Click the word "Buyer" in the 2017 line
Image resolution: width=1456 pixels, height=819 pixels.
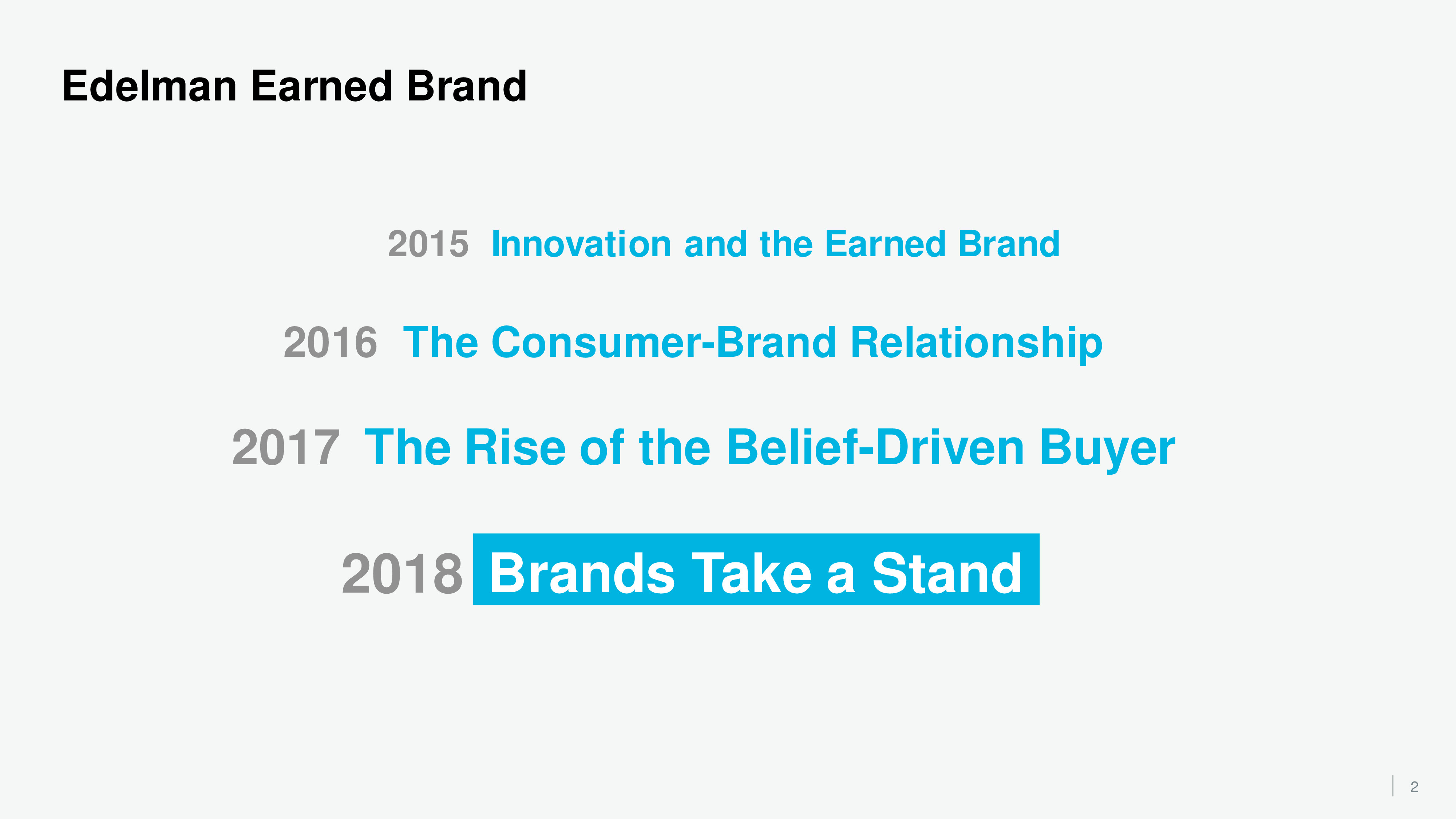coord(1107,448)
